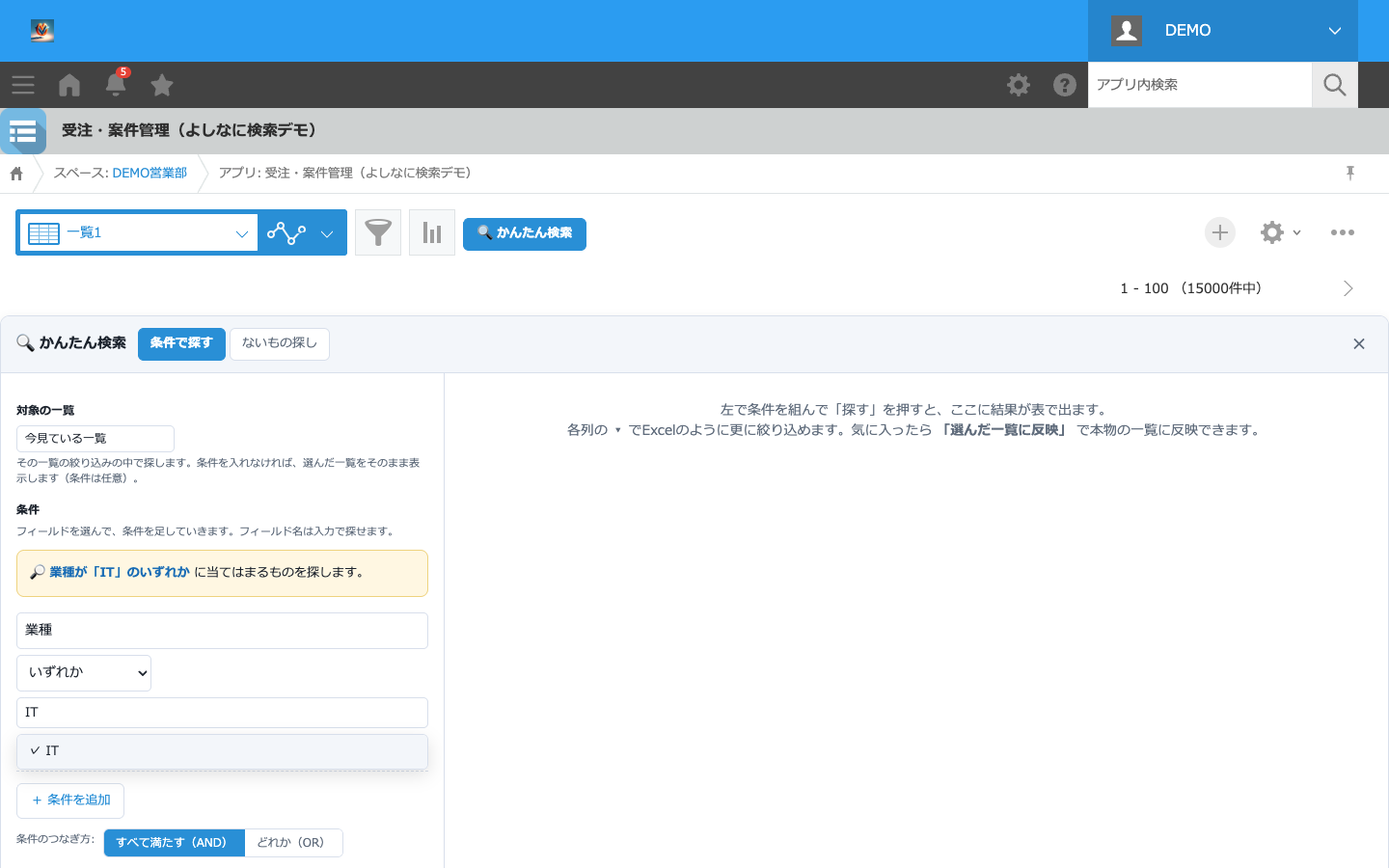Click the 受注・案件管理 app title
Image resolution: width=1389 pixels, height=868 pixels.
point(191,130)
